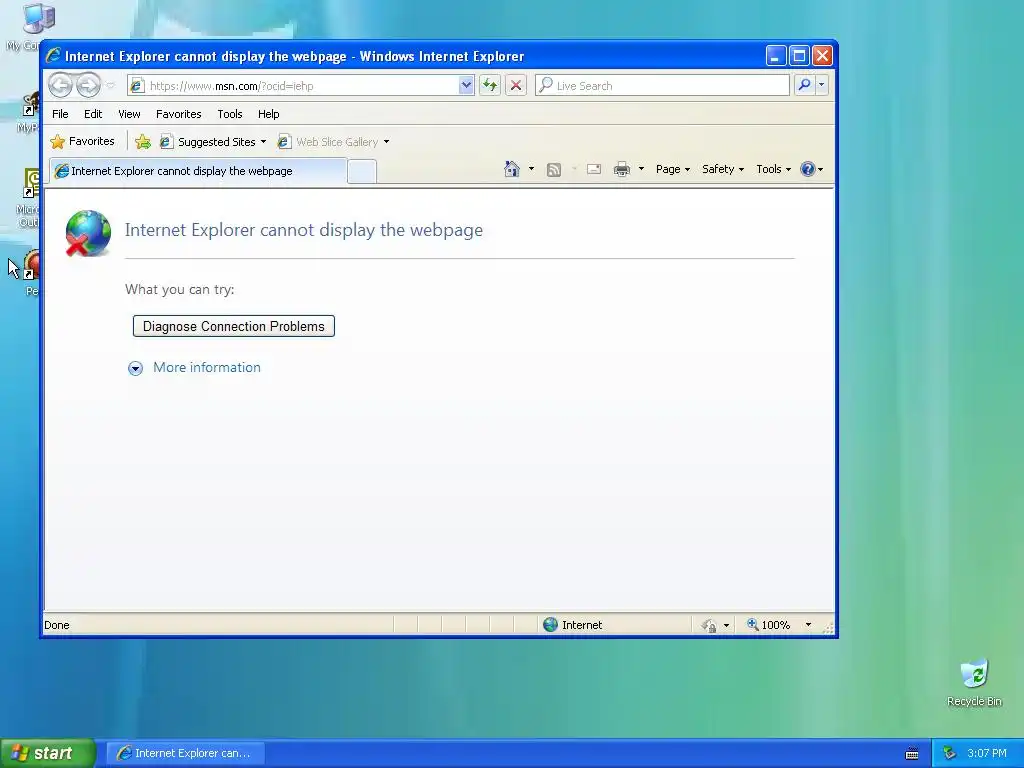This screenshot has height=768, width=1024.
Task: Click the network tray icon
Action: 950,753
